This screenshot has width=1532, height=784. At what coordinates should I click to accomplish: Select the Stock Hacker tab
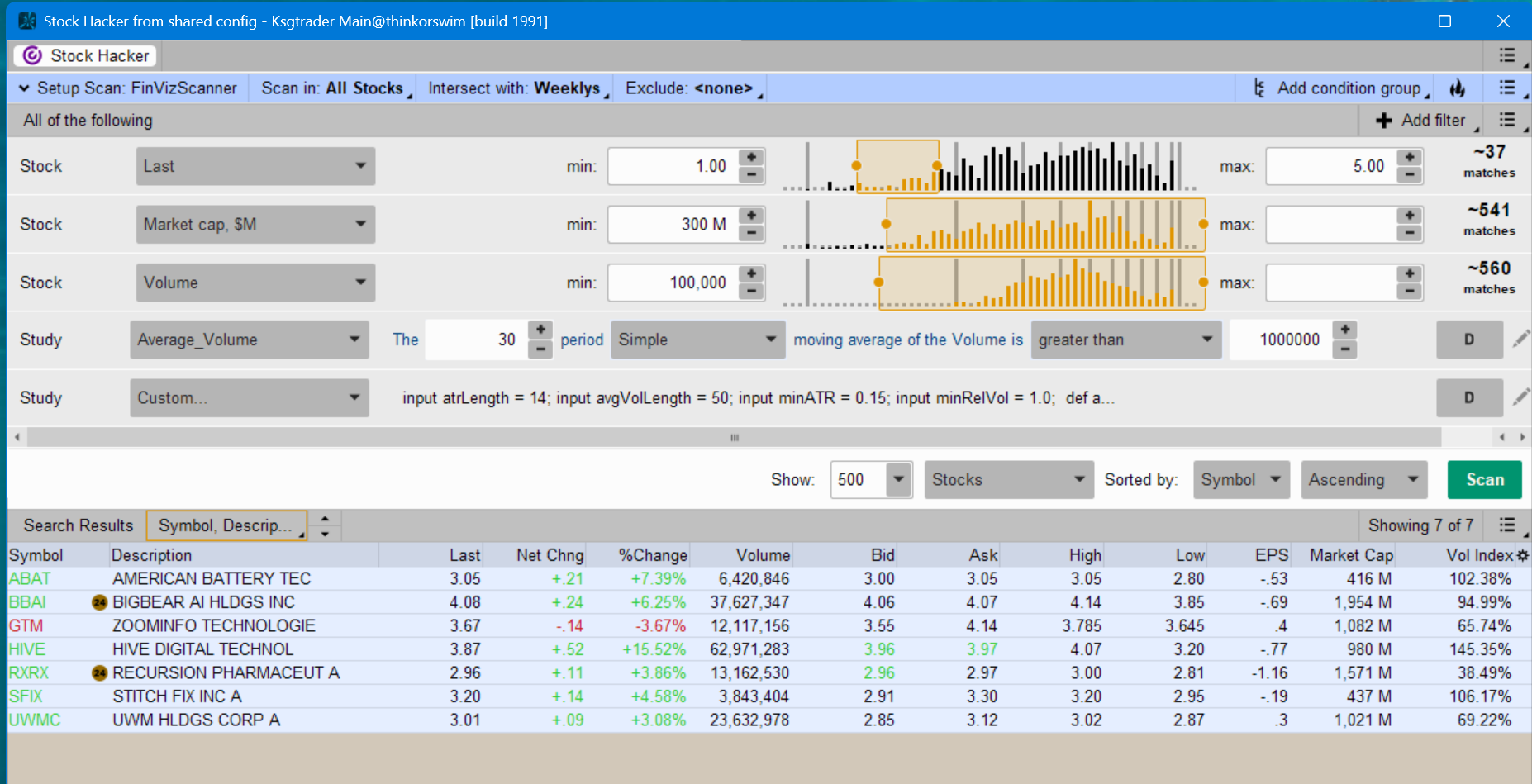(x=86, y=55)
